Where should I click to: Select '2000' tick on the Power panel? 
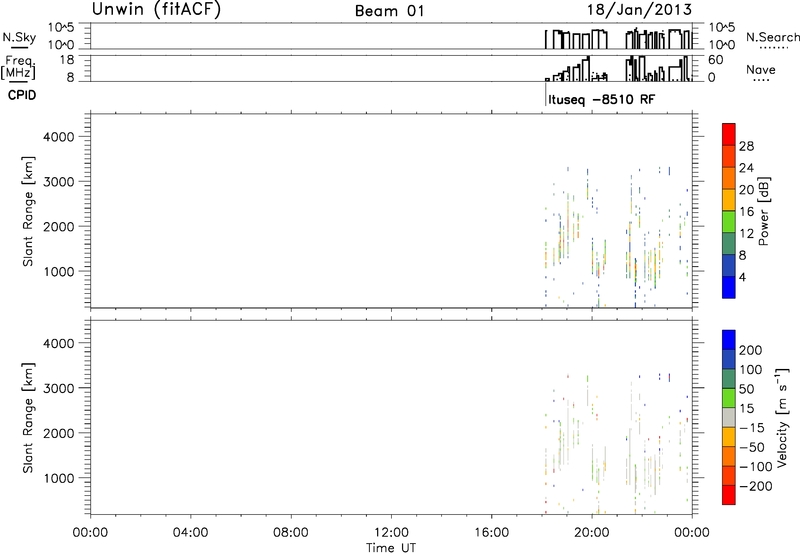[x=59, y=227]
